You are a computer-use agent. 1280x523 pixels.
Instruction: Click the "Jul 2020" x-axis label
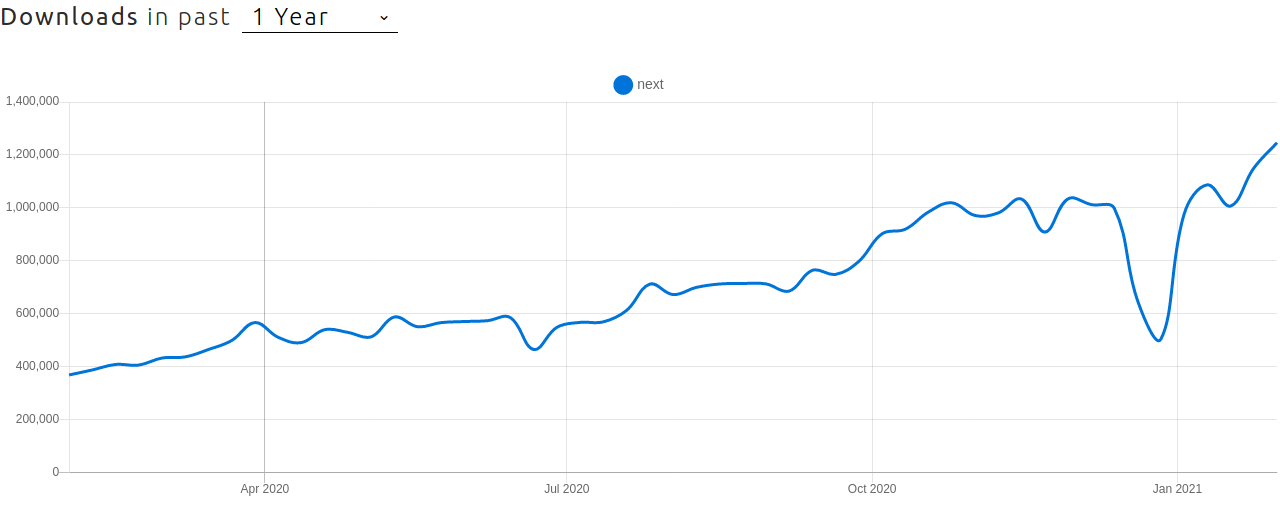tap(566, 489)
